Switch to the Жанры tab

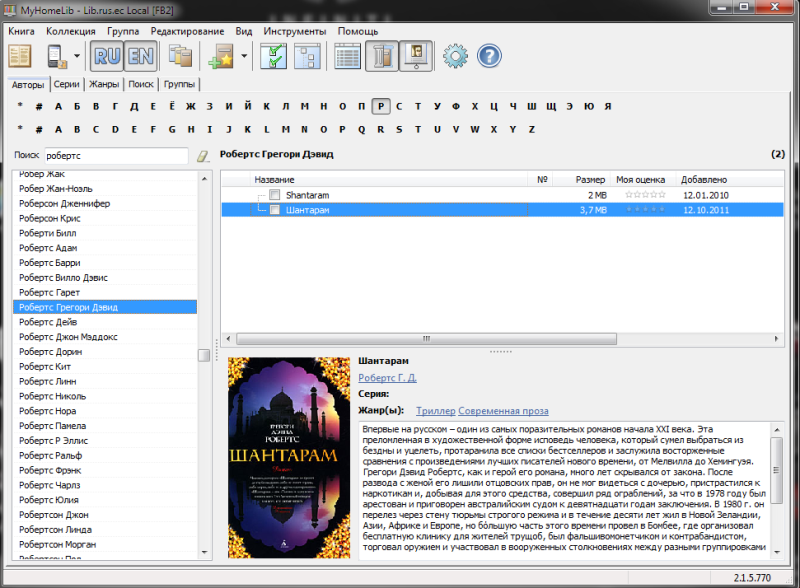[103, 85]
